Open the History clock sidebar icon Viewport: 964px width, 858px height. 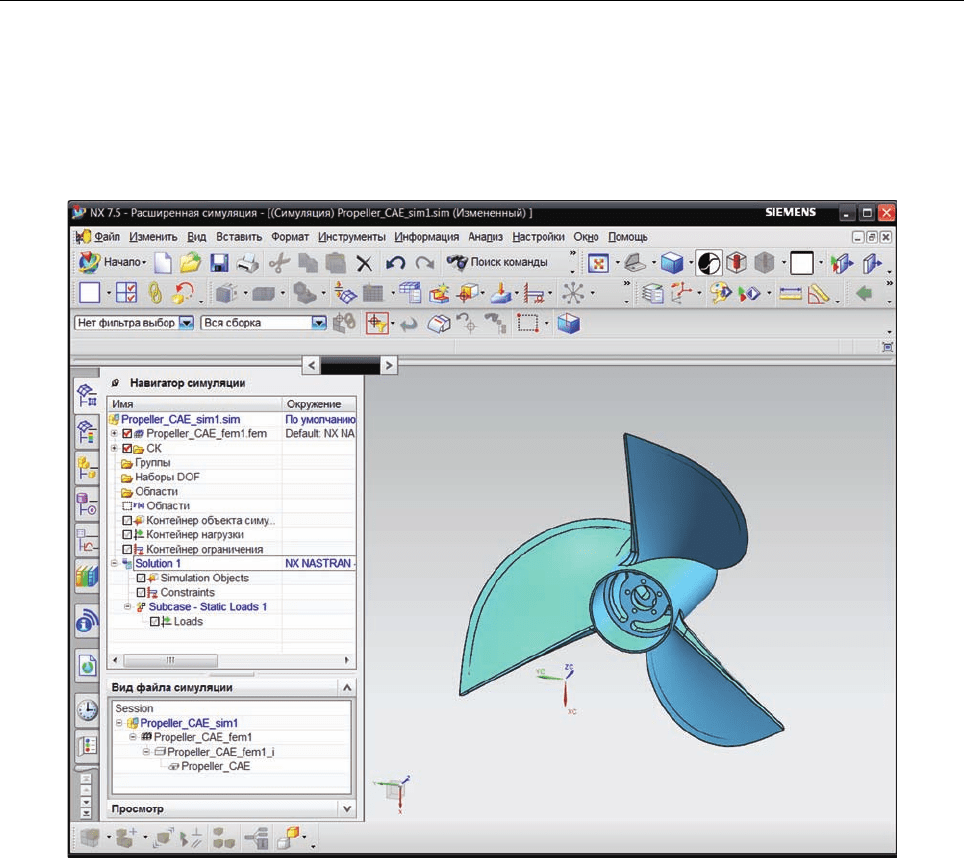87,710
